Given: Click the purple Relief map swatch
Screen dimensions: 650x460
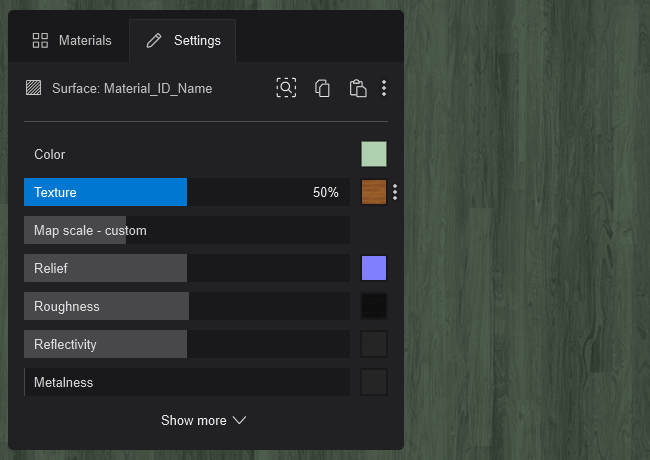Looking at the screenshot, I should coord(373,268).
